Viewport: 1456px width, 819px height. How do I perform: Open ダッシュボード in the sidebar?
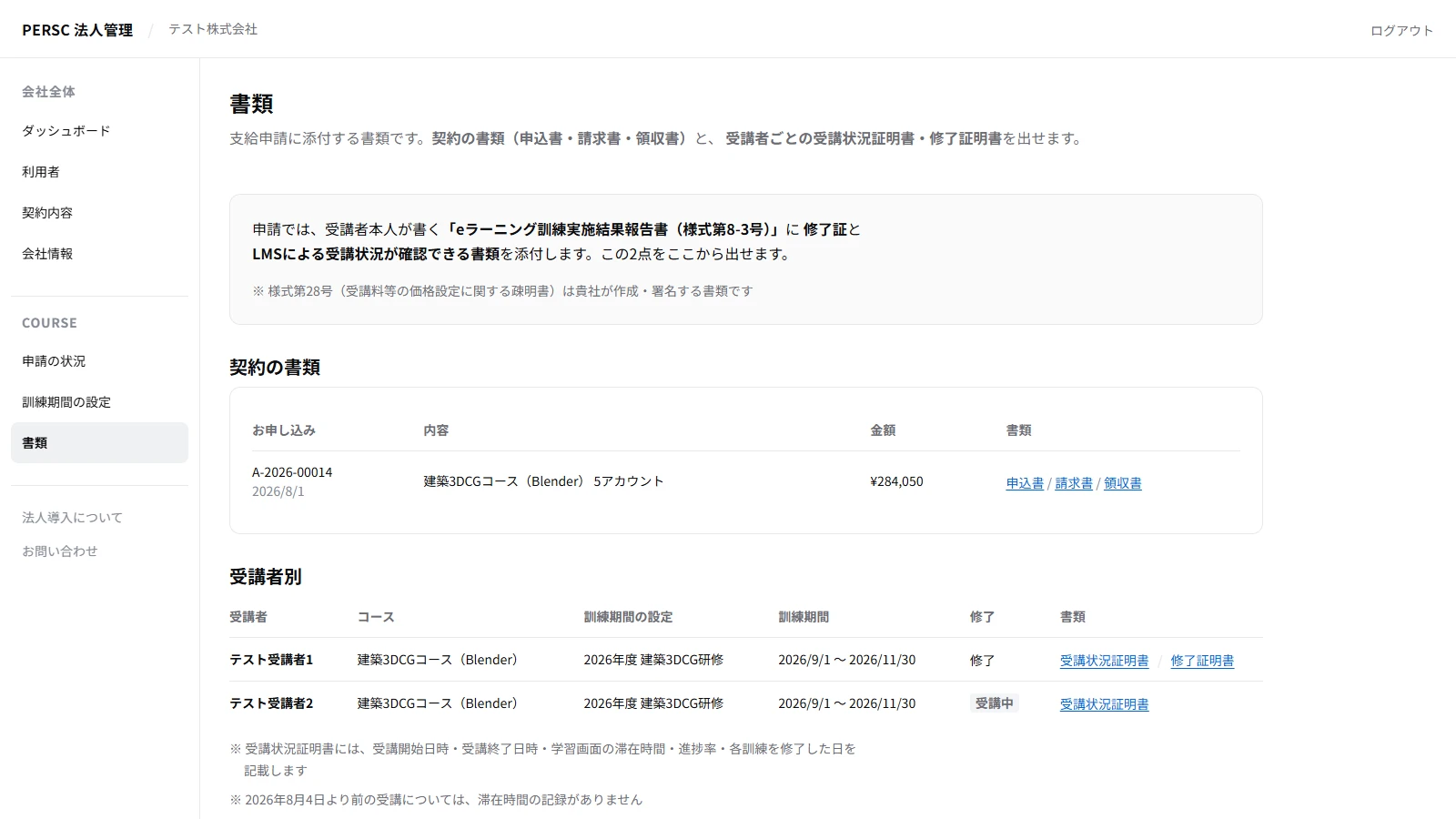(x=99, y=131)
